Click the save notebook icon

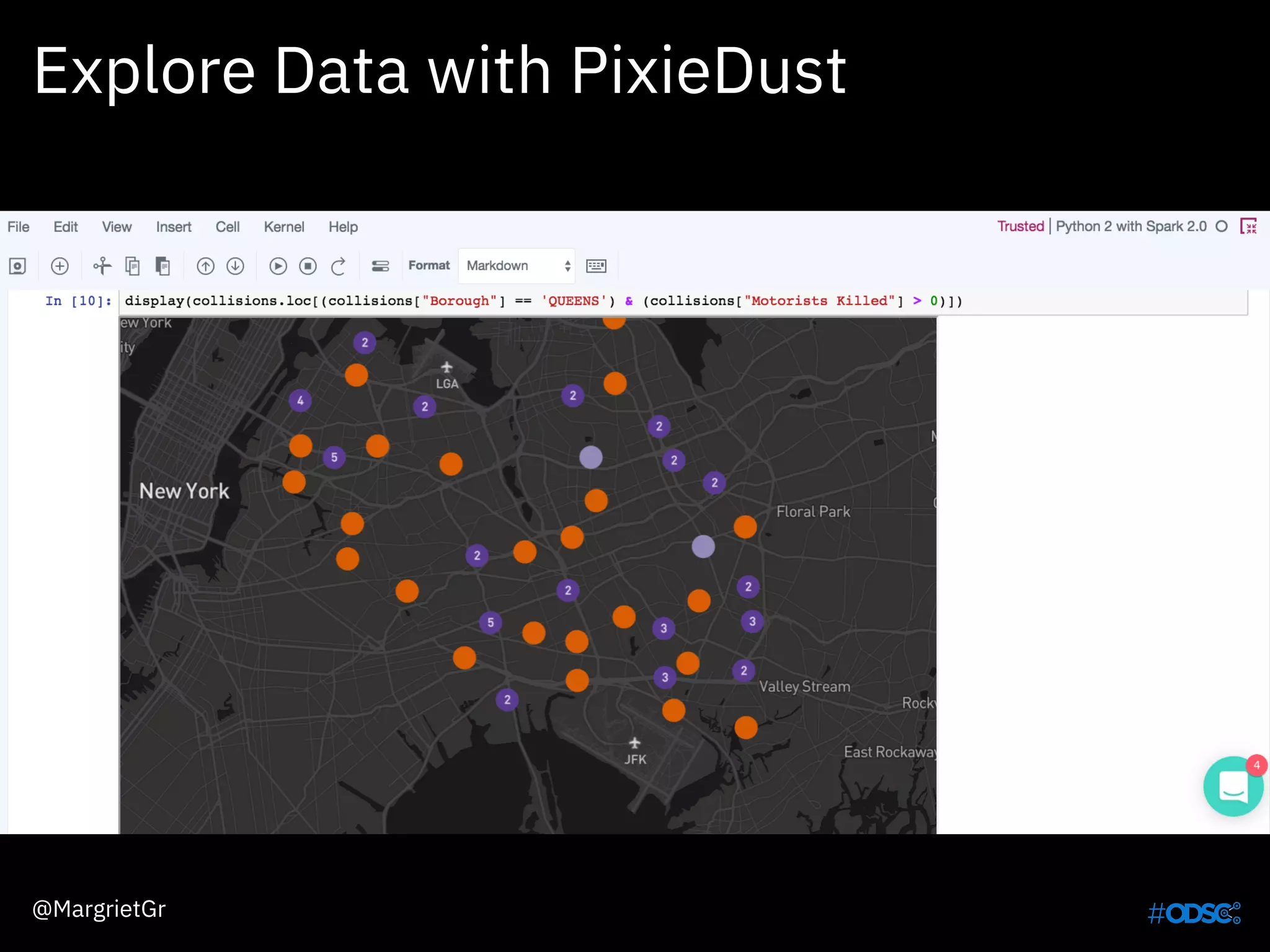pos(17,267)
